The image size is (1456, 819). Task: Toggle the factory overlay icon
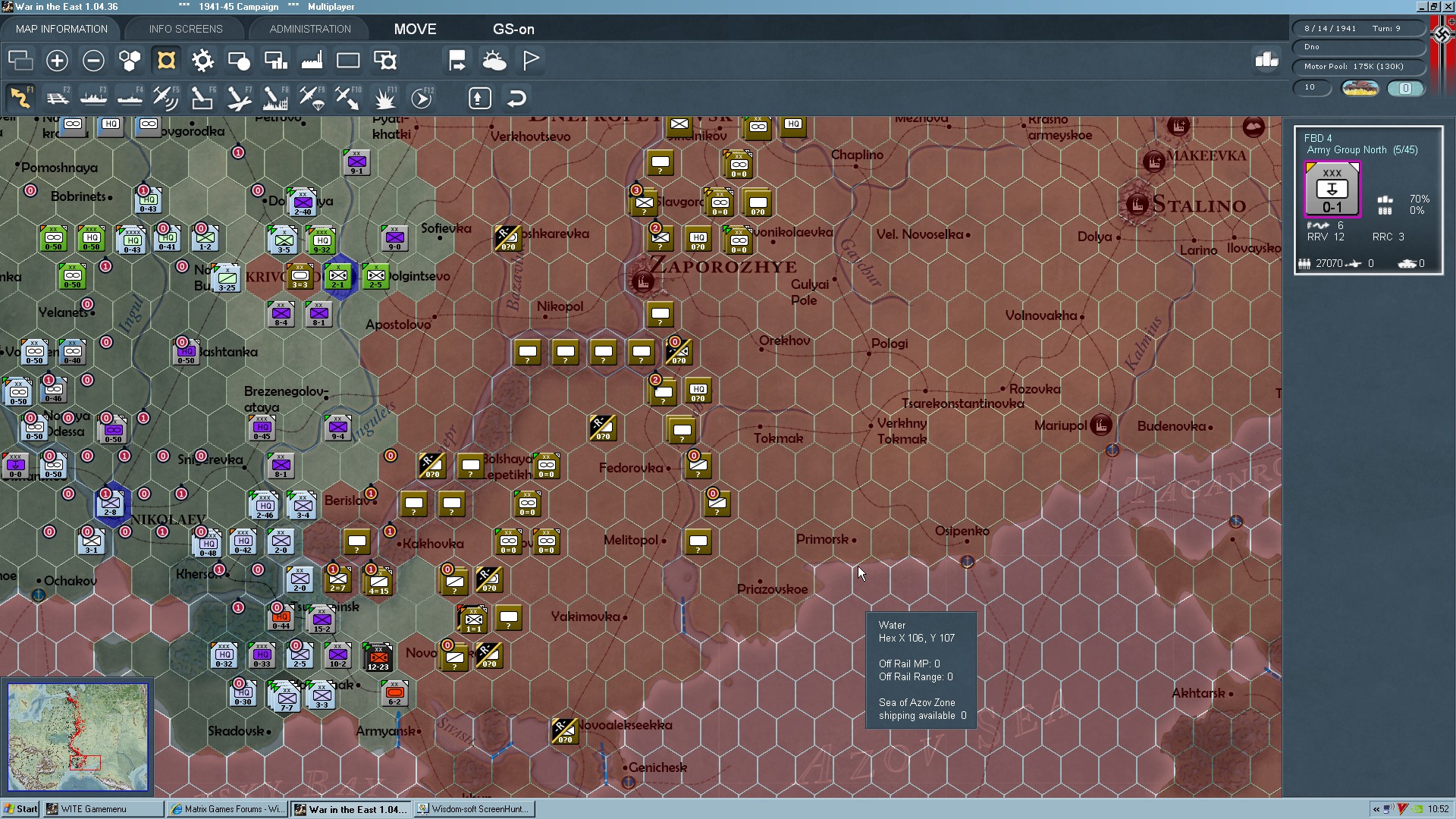pos(312,60)
